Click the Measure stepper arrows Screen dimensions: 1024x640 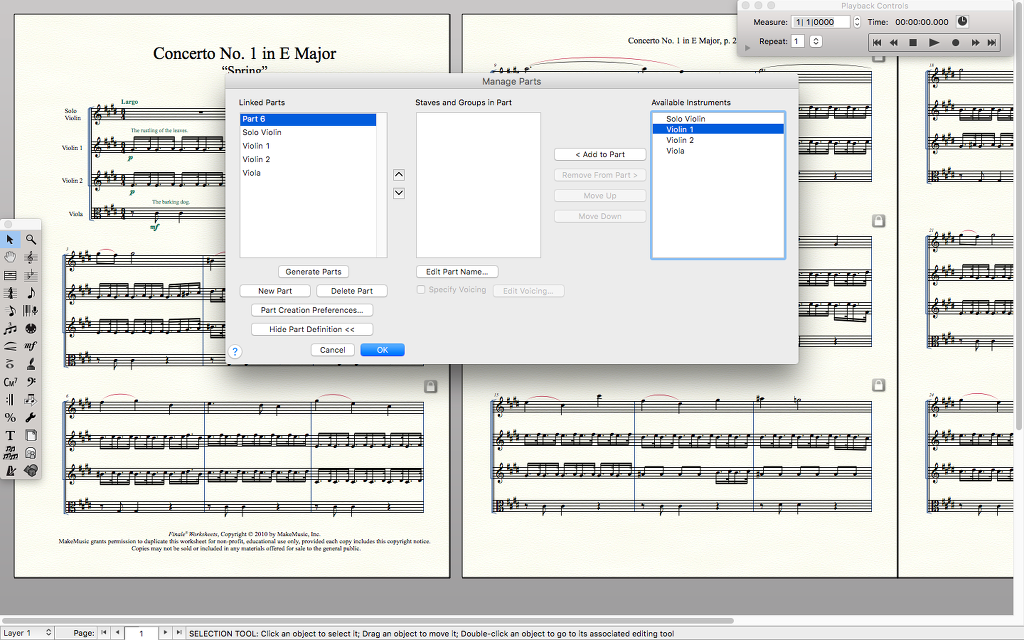[857, 22]
